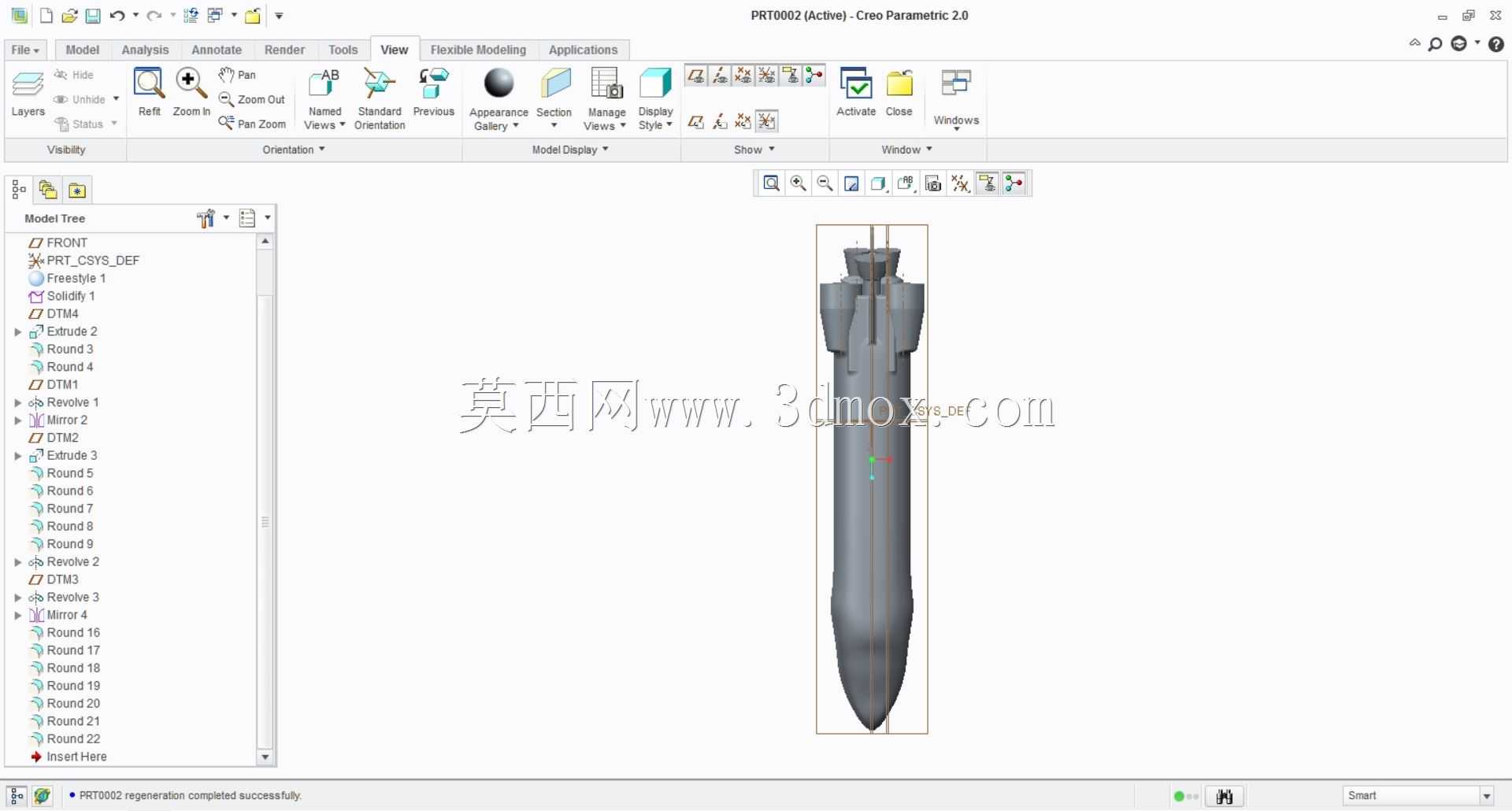This screenshot has width=1512, height=811.
Task: Open the Help question mark icon
Action: (x=1496, y=44)
